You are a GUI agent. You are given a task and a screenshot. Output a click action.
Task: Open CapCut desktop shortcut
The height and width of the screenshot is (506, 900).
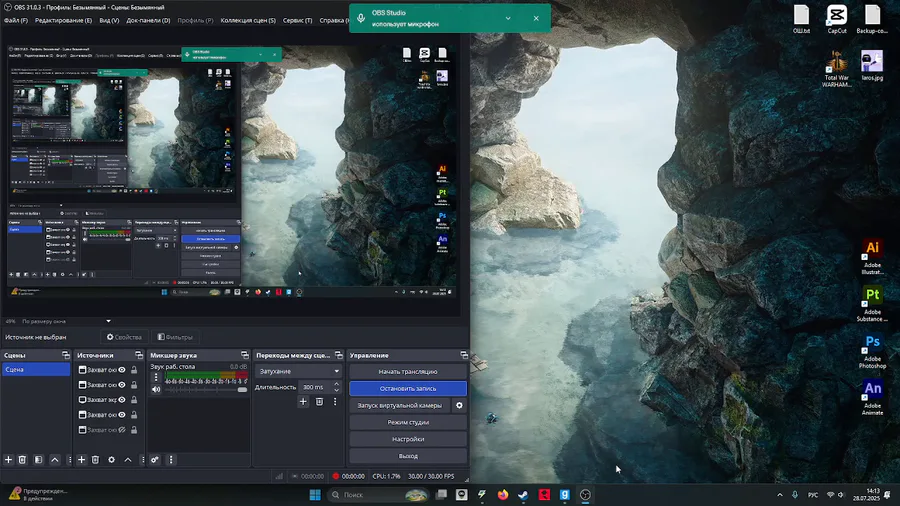(837, 20)
